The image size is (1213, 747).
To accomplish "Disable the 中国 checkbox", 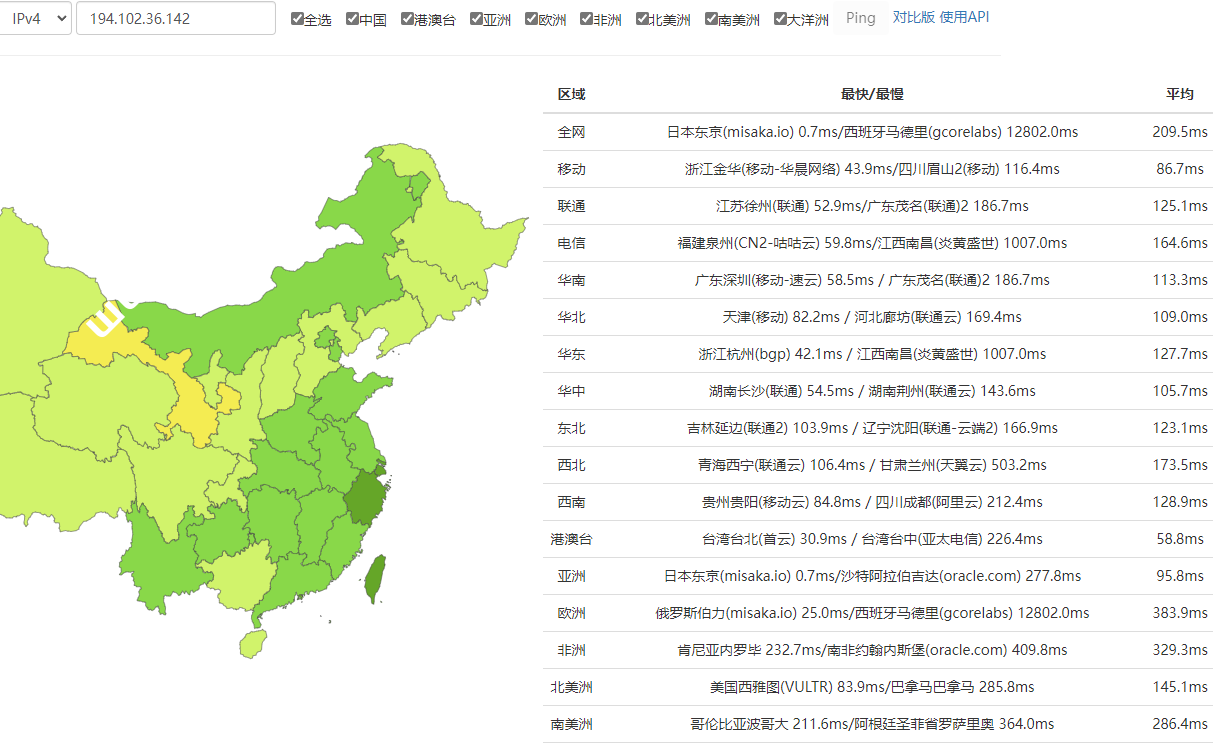I will [x=353, y=17].
